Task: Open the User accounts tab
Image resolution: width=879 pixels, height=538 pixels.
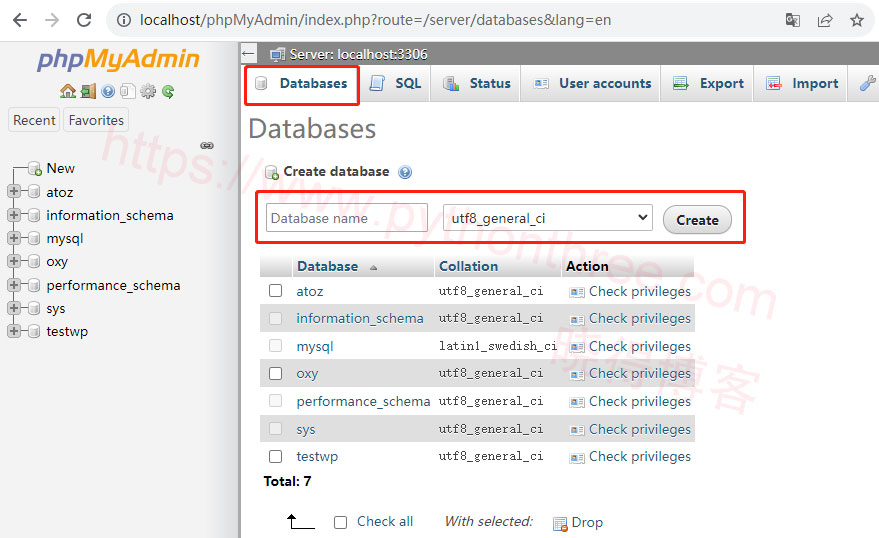Action: (x=591, y=84)
